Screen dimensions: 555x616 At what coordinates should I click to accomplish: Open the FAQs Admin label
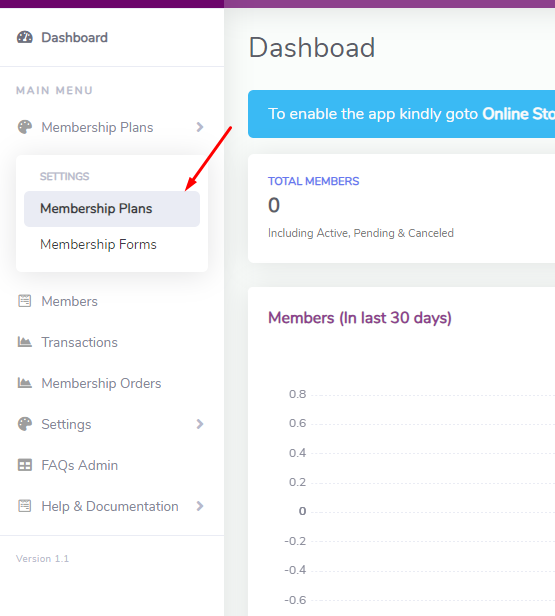79,465
